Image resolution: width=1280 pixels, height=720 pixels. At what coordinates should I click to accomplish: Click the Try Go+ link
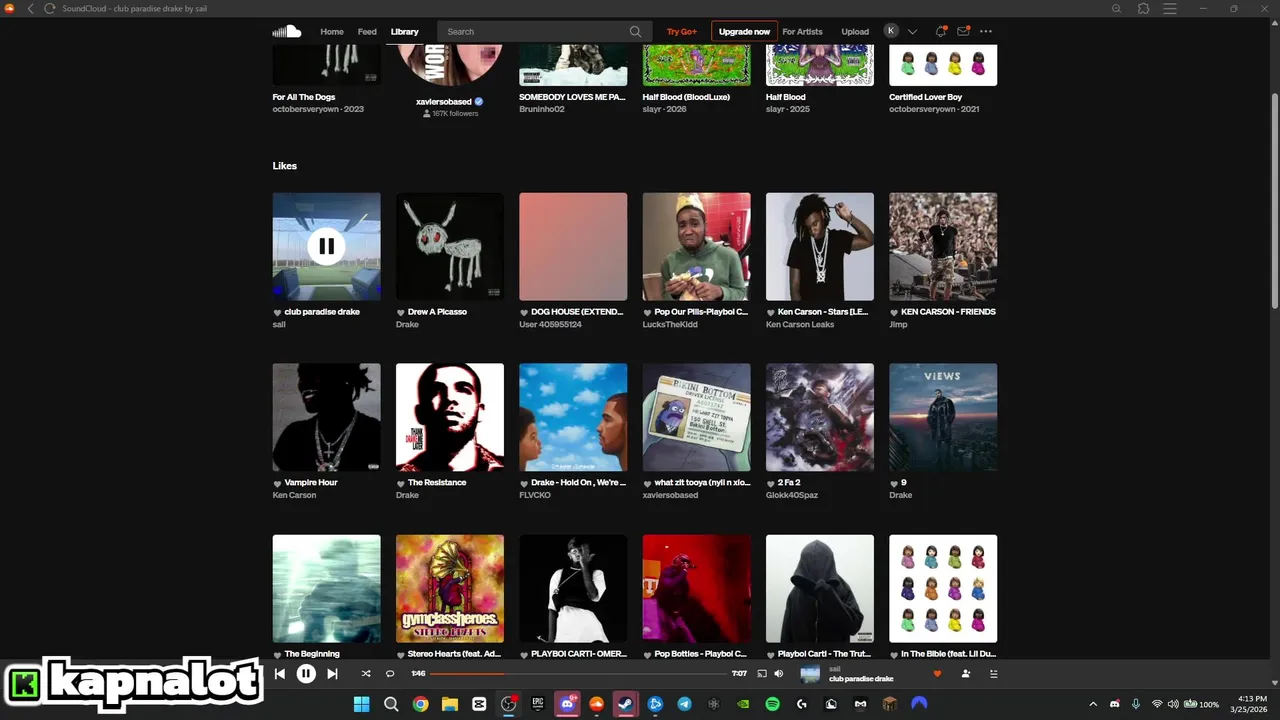click(682, 31)
